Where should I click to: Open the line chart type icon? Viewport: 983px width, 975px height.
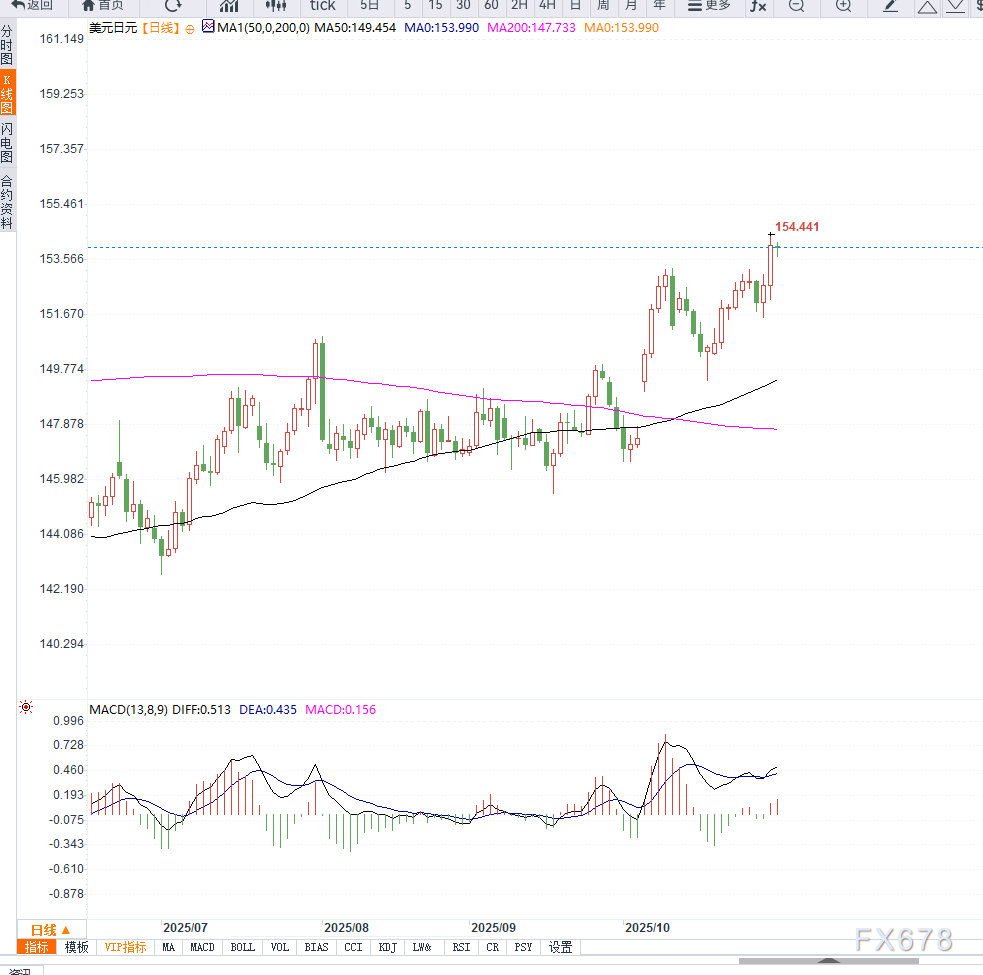pyautogui.click(x=229, y=6)
